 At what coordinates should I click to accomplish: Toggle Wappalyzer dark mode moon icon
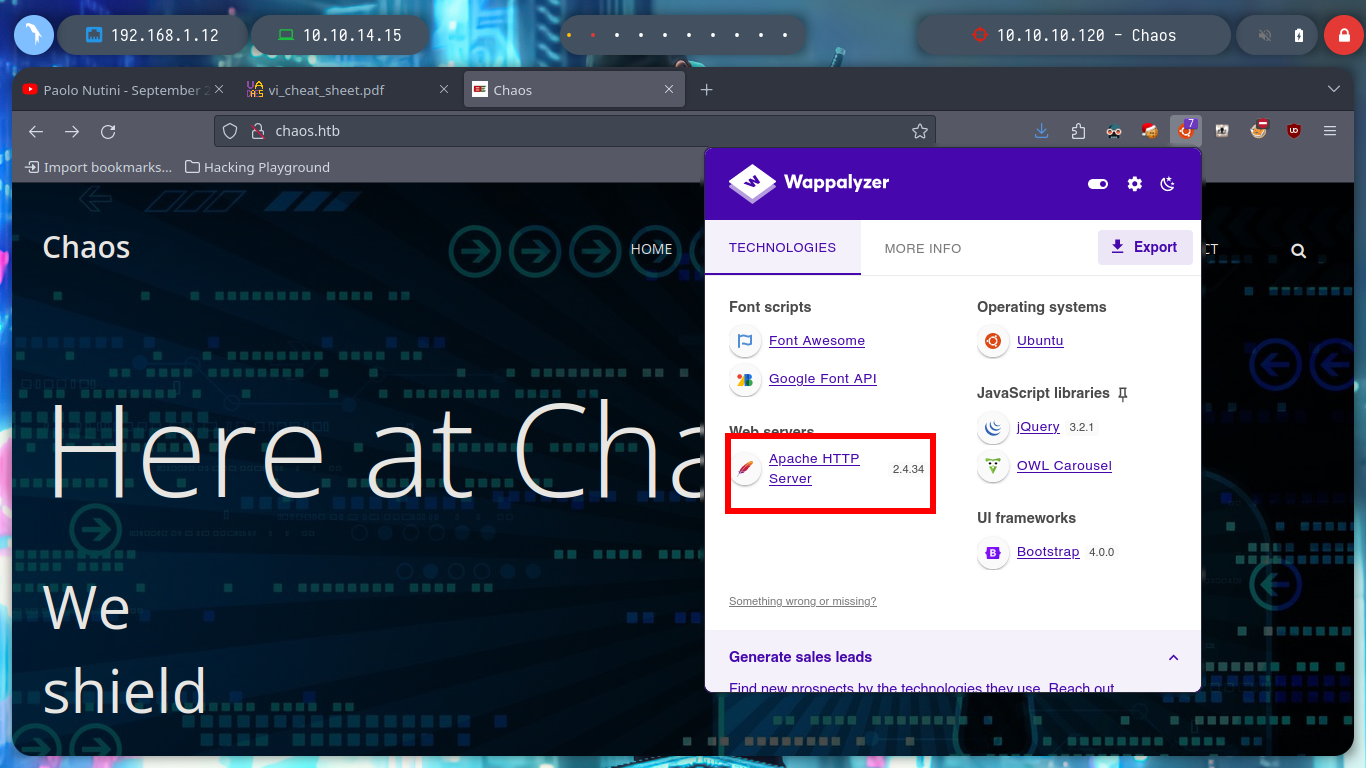[x=1167, y=184]
